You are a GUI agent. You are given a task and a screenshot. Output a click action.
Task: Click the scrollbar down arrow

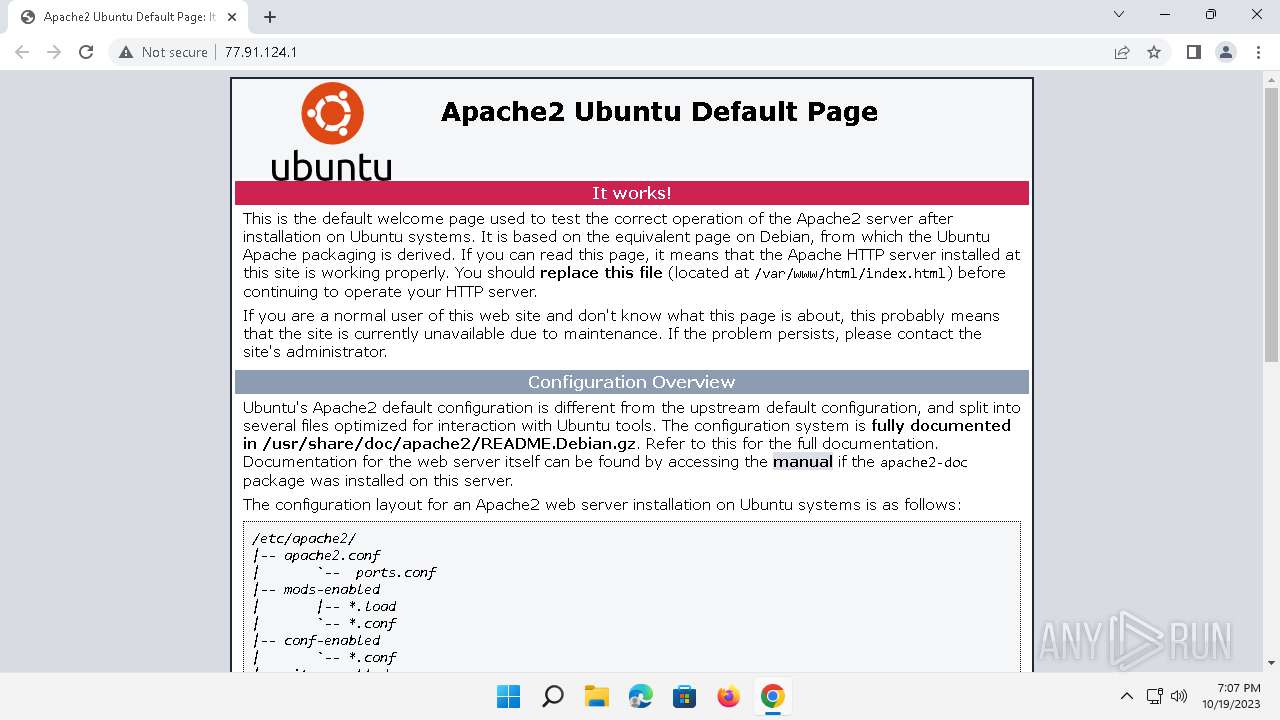point(1272,662)
